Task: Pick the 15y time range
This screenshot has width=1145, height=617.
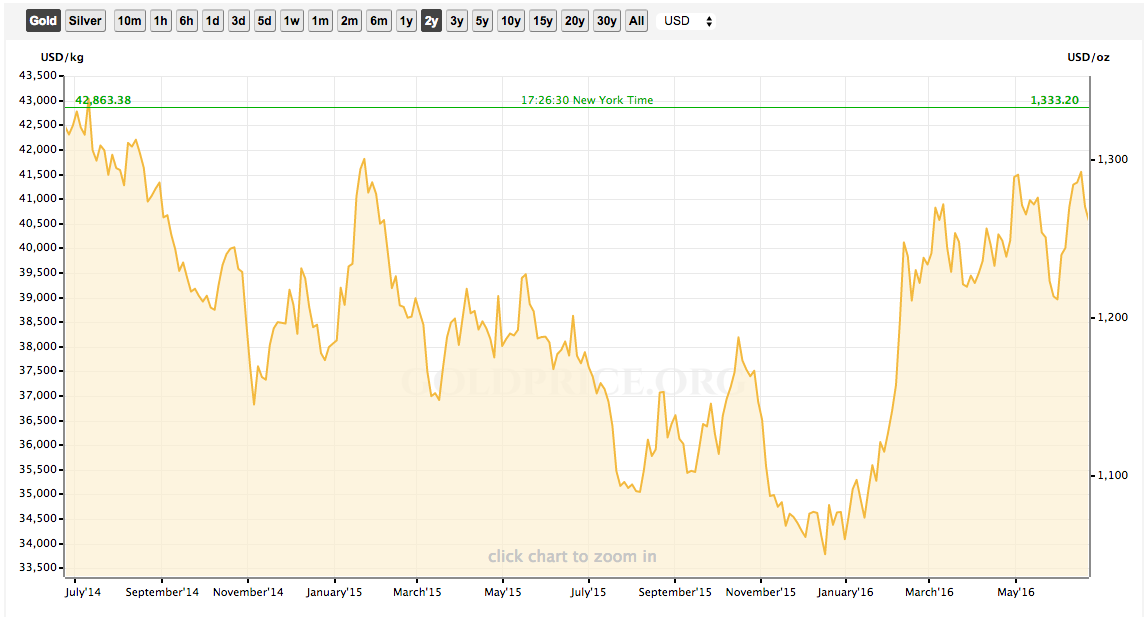Action: point(543,20)
